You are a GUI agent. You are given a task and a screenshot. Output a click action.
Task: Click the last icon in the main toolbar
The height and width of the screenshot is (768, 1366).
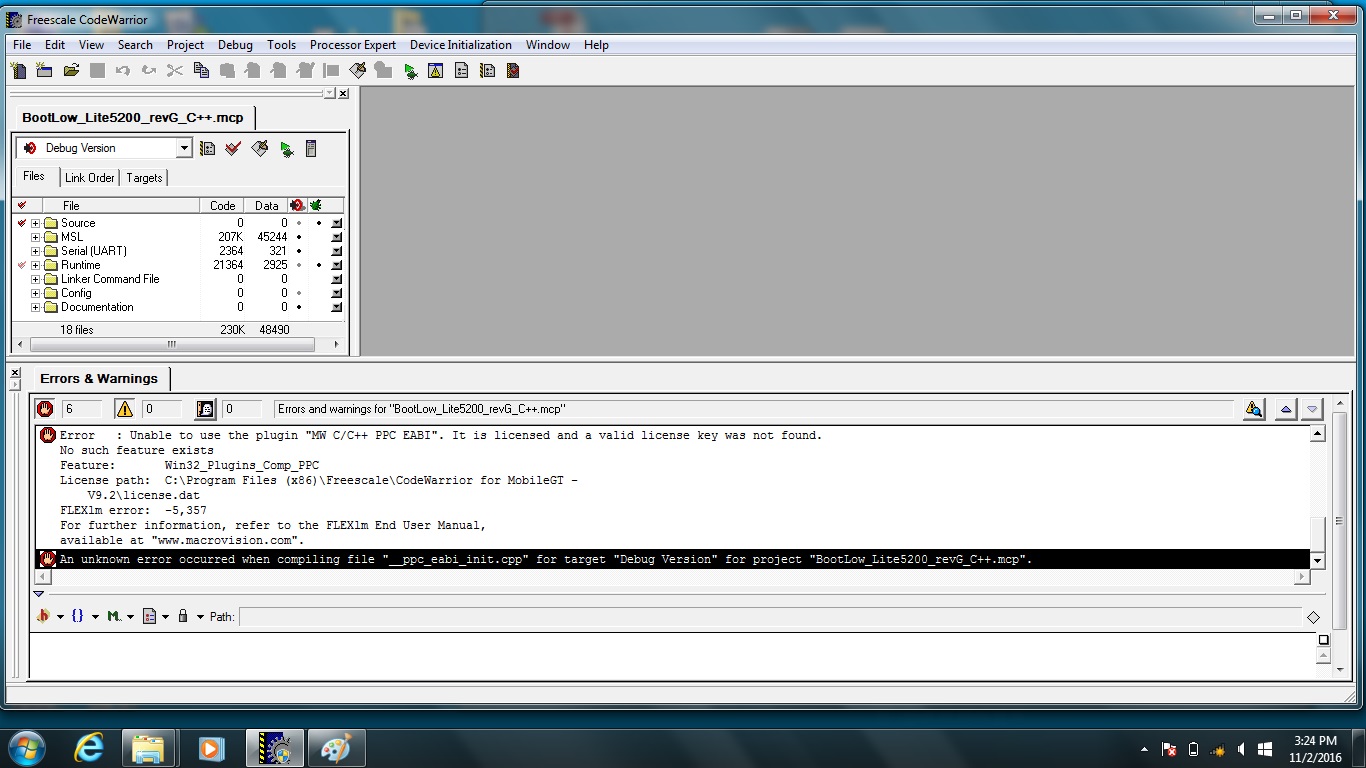tap(513, 70)
